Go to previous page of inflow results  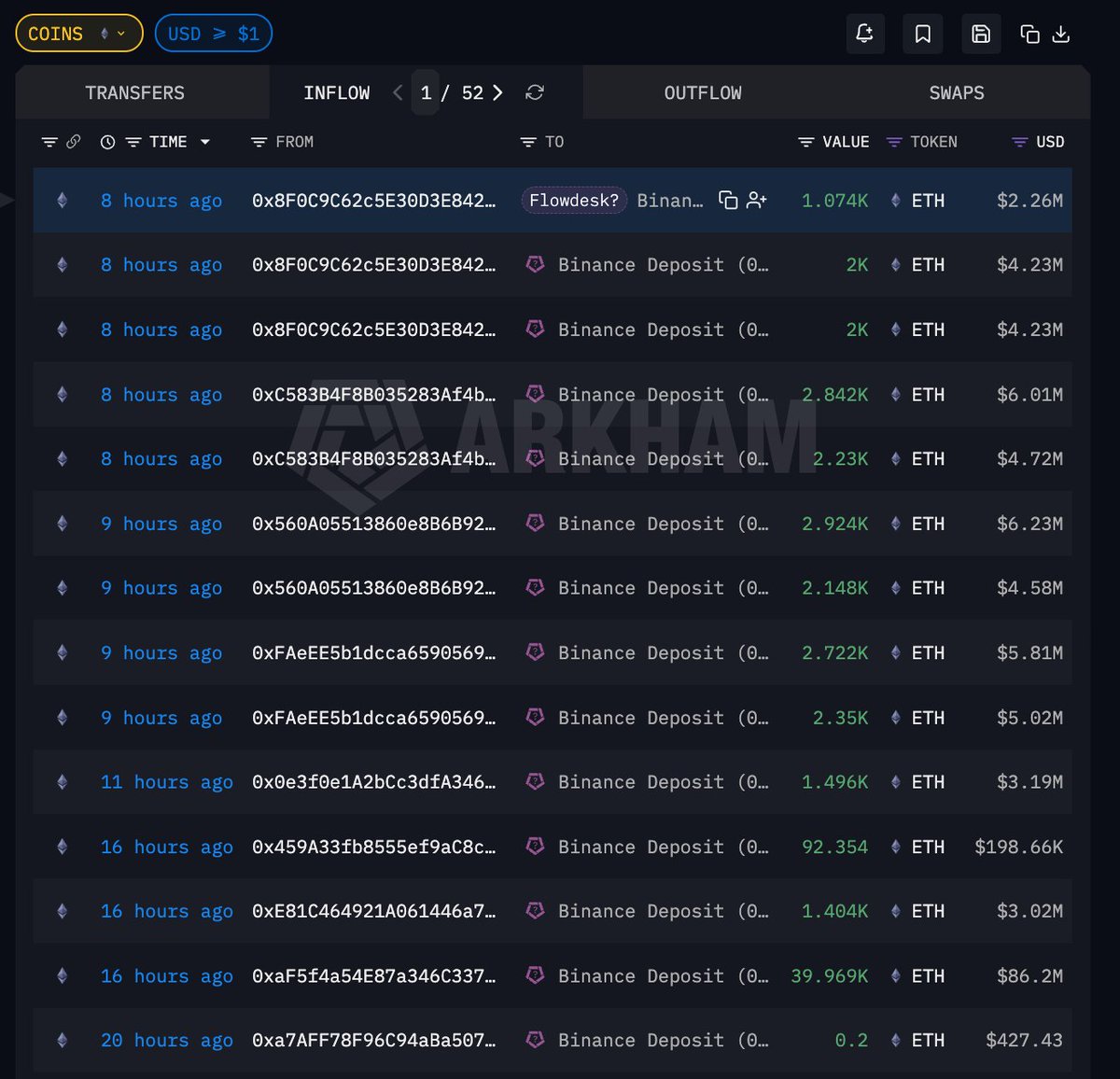click(x=398, y=92)
